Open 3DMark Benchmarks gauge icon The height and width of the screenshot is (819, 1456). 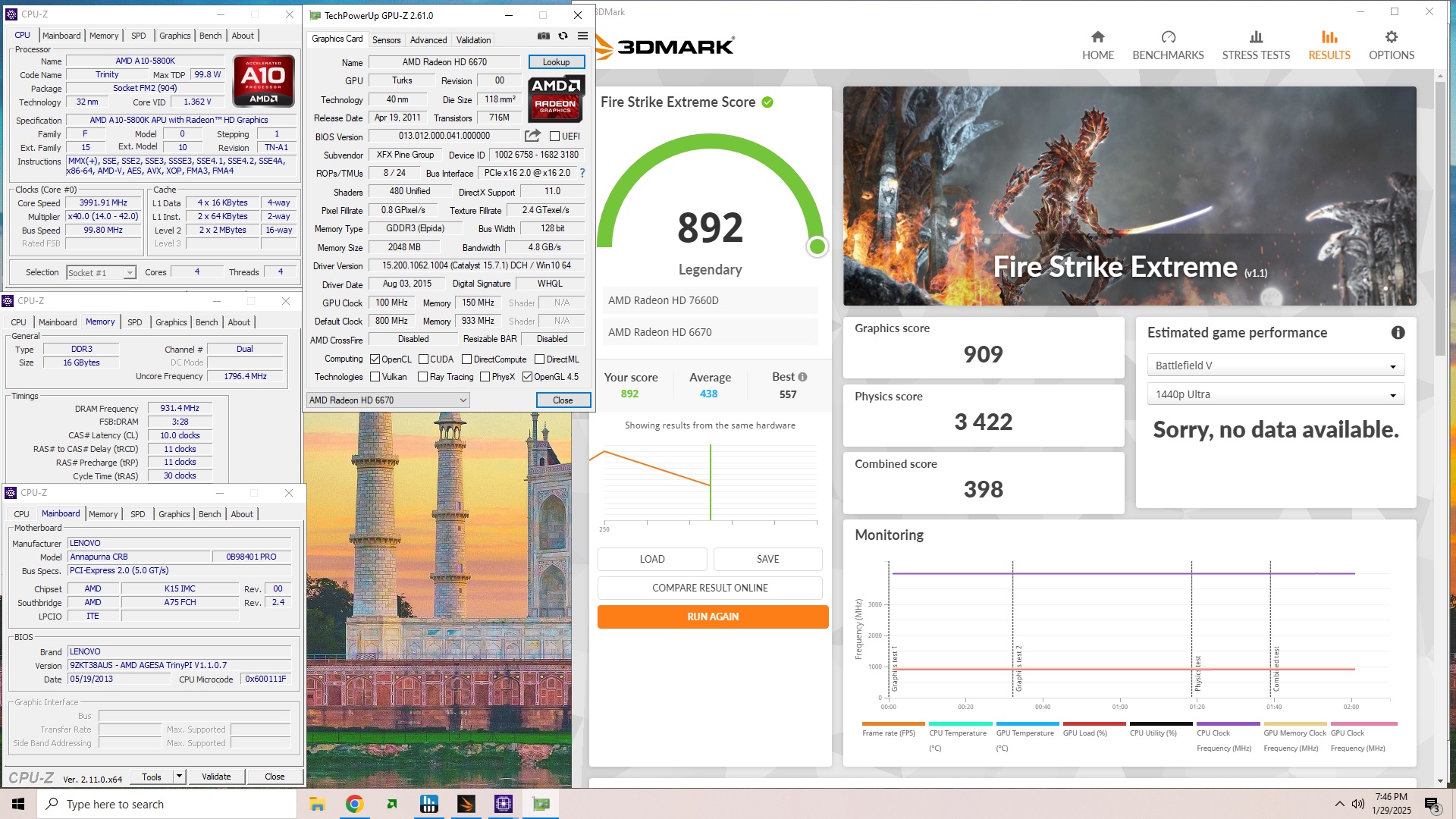pos(1168,37)
